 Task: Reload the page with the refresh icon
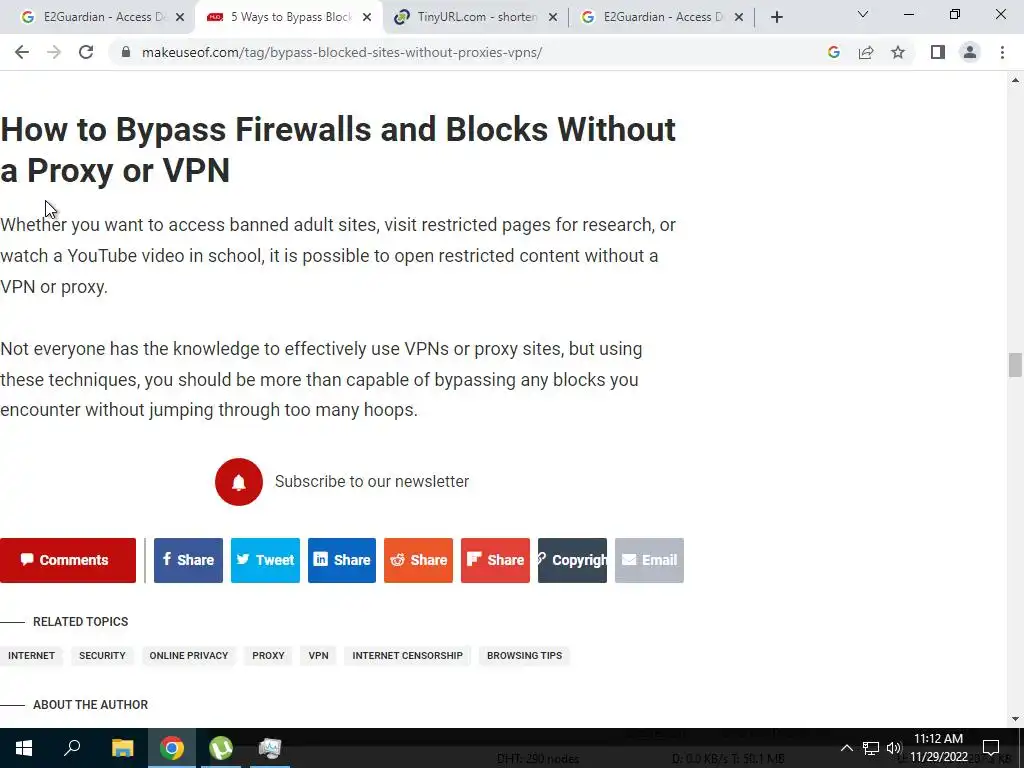[x=86, y=52]
